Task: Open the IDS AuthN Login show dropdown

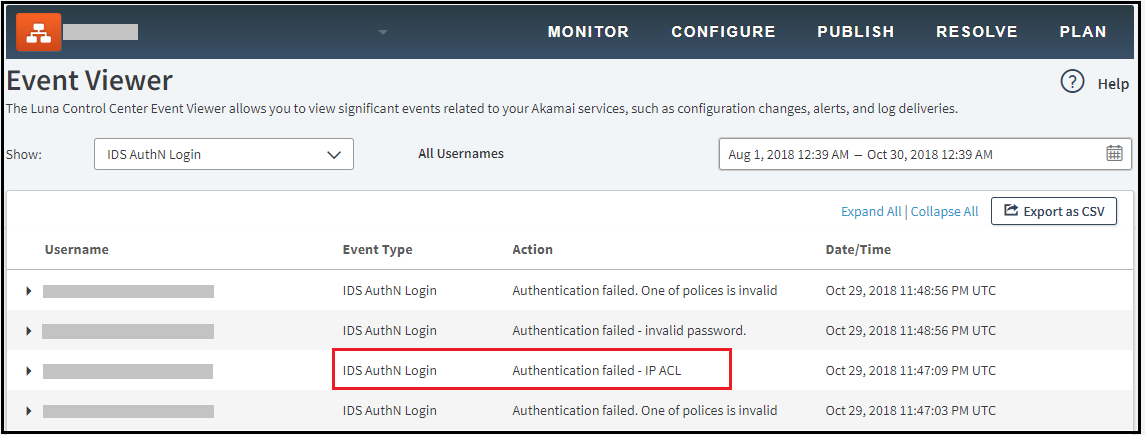Action: tap(224, 154)
